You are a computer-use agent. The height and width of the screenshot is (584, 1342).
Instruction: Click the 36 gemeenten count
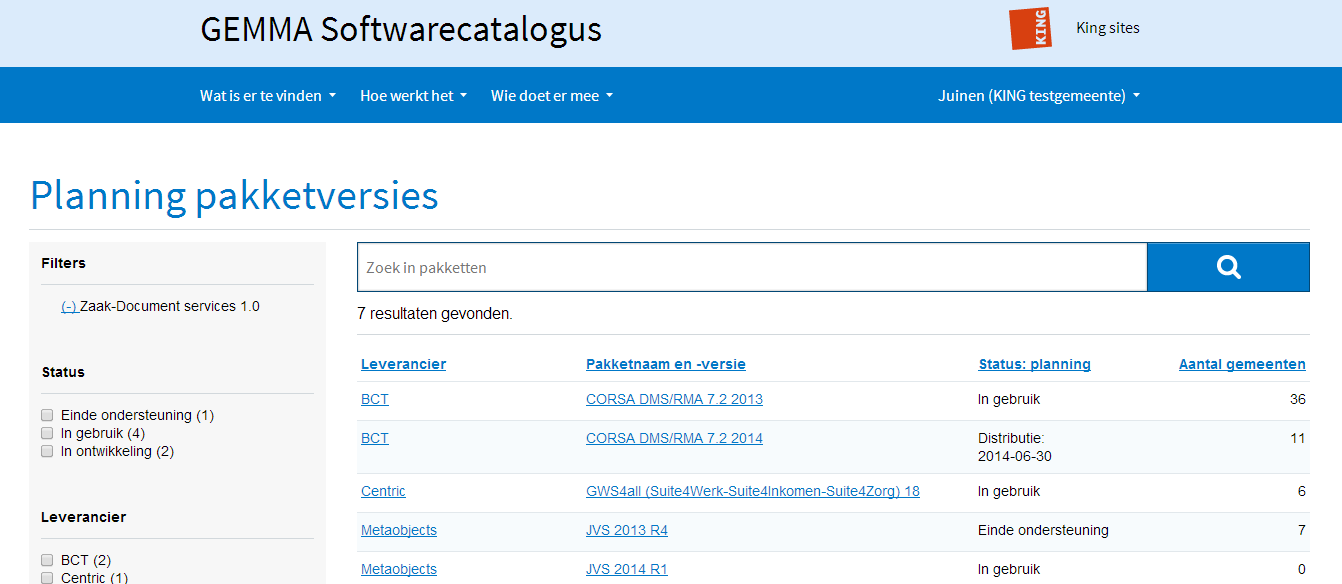(1298, 399)
